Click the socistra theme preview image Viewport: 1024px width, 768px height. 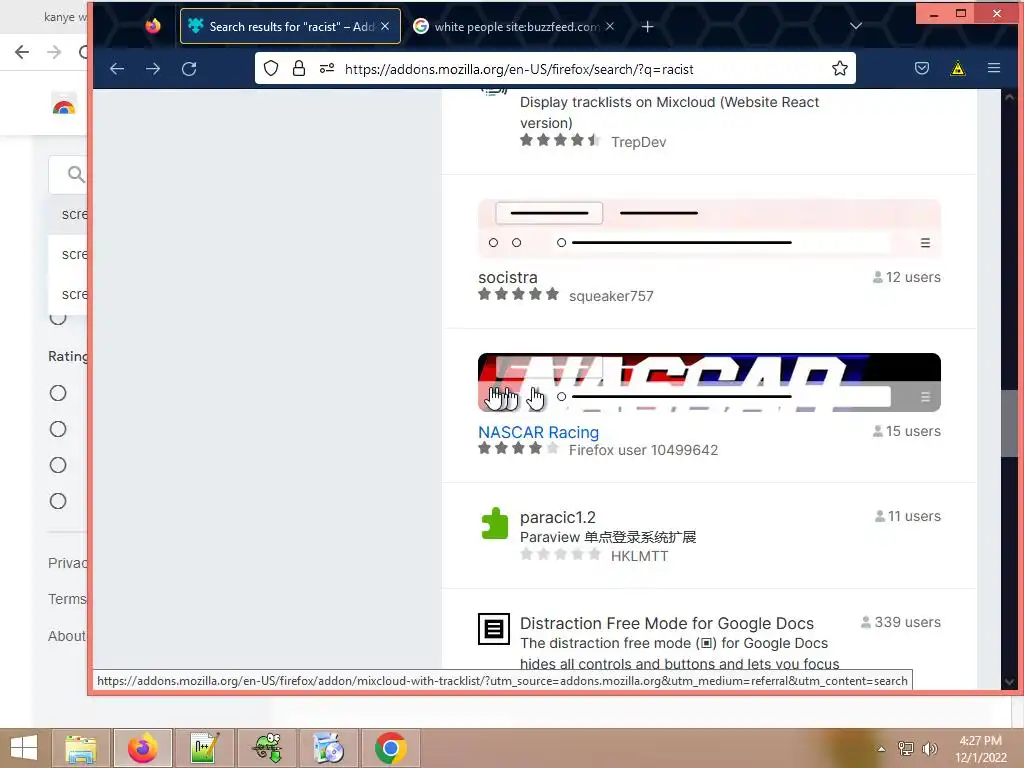tap(709, 229)
